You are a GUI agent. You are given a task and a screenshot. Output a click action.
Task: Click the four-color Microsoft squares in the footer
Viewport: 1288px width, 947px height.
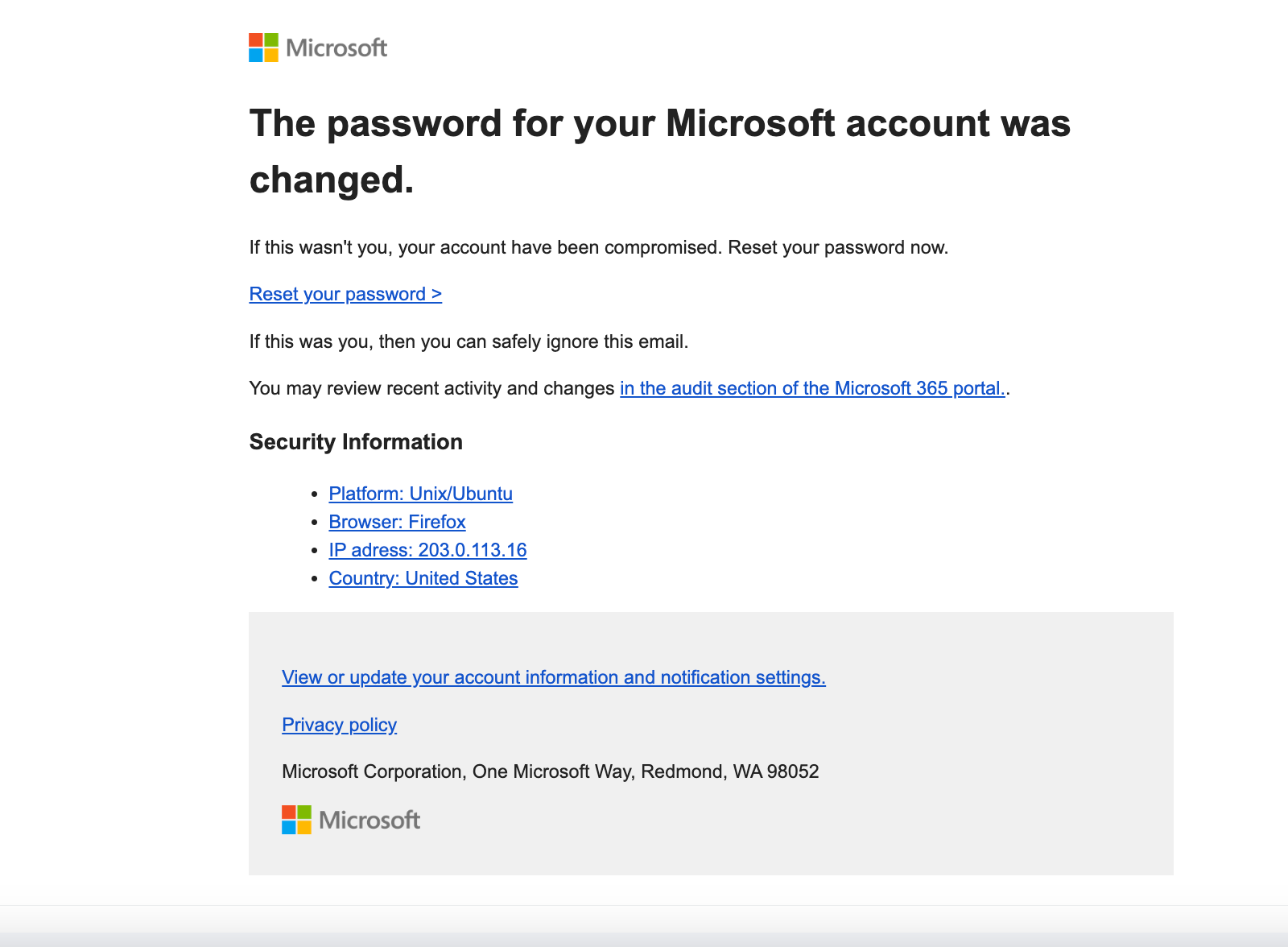click(x=296, y=820)
